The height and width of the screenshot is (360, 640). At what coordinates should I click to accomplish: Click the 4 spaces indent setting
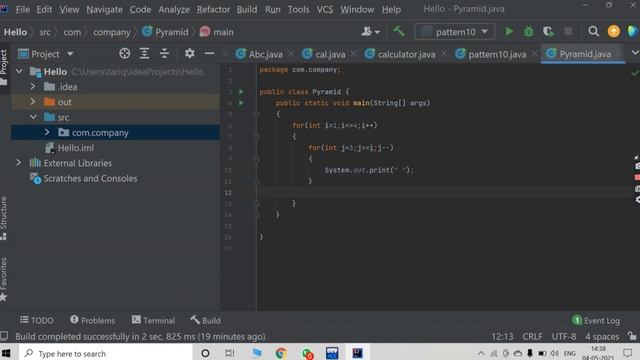click(x=602, y=337)
